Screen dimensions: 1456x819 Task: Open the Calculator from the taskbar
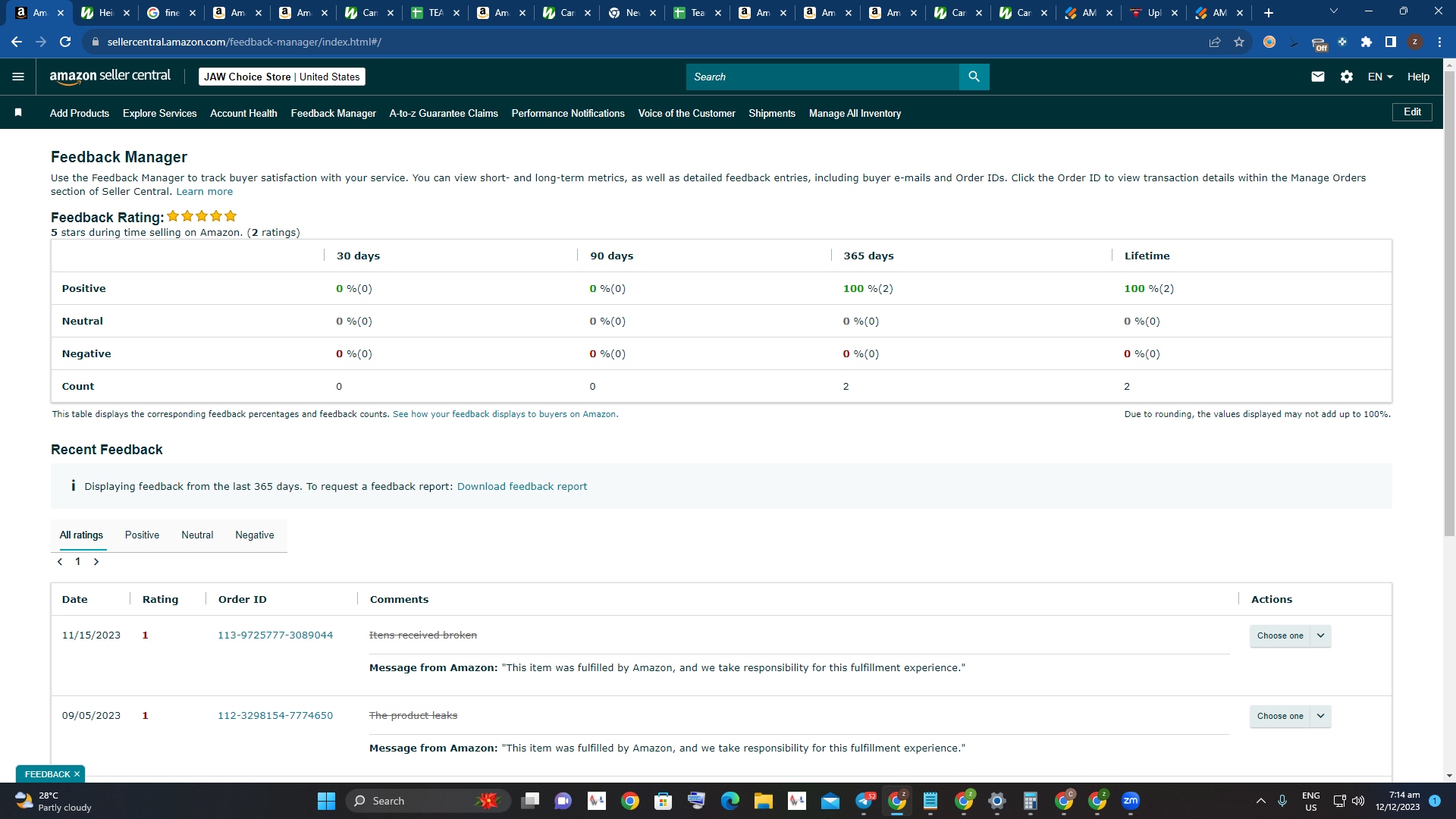pyautogui.click(x=1030, y=801)
